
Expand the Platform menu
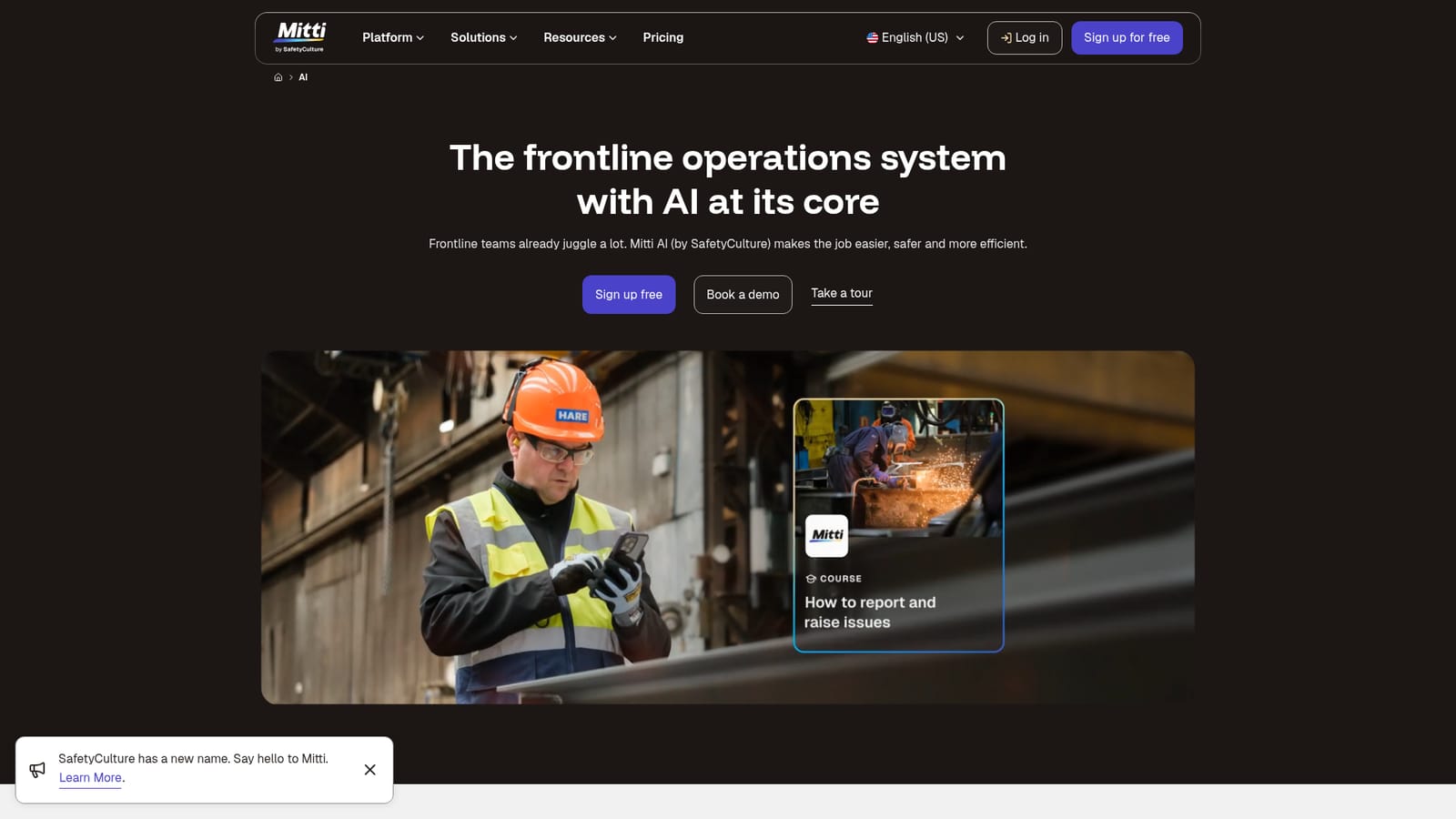coord(393,37)
